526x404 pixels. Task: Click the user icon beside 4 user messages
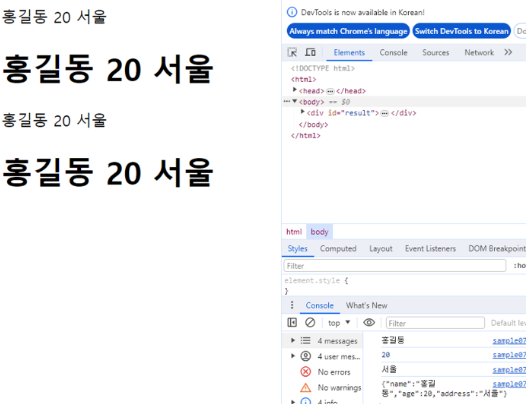click(x=305, y=356)
